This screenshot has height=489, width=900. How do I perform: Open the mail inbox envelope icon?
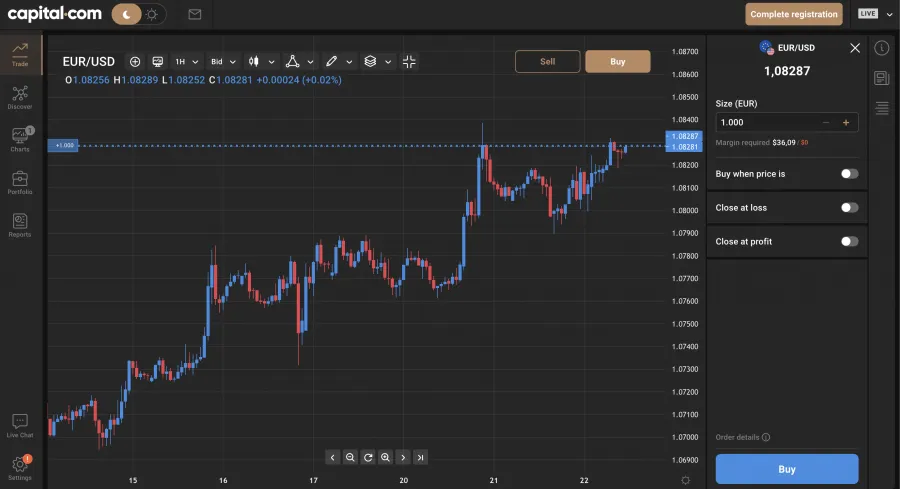click(195, 14)
